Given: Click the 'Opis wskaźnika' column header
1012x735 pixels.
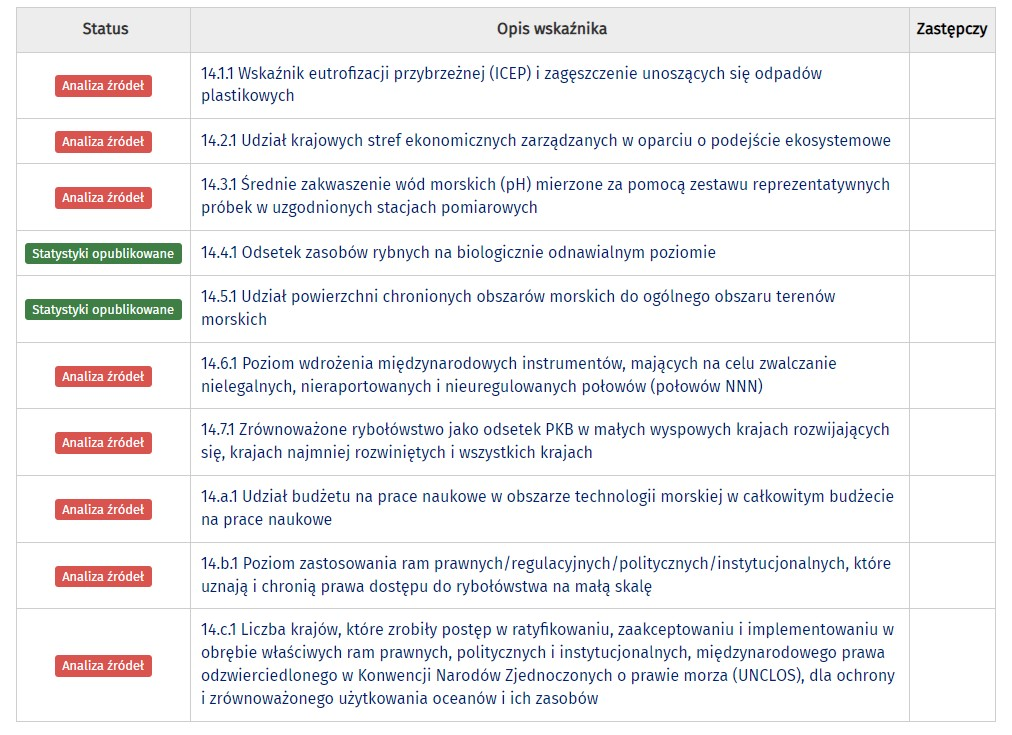Looking at the screenshot, I should tap(551, 29).
